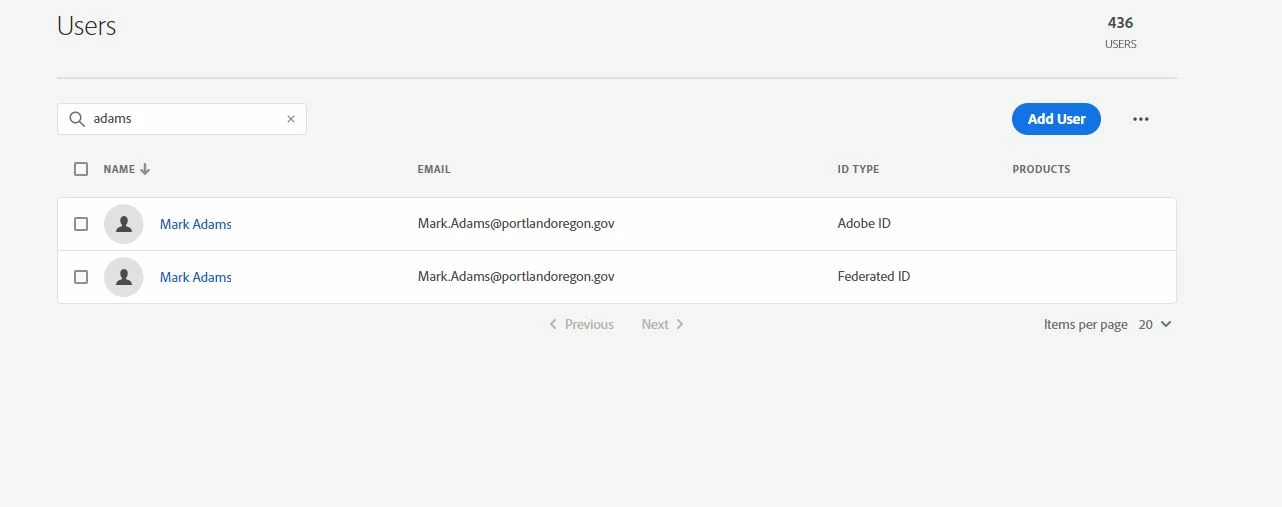Check the Federated ID Mark Adams row

click(81, 277)
